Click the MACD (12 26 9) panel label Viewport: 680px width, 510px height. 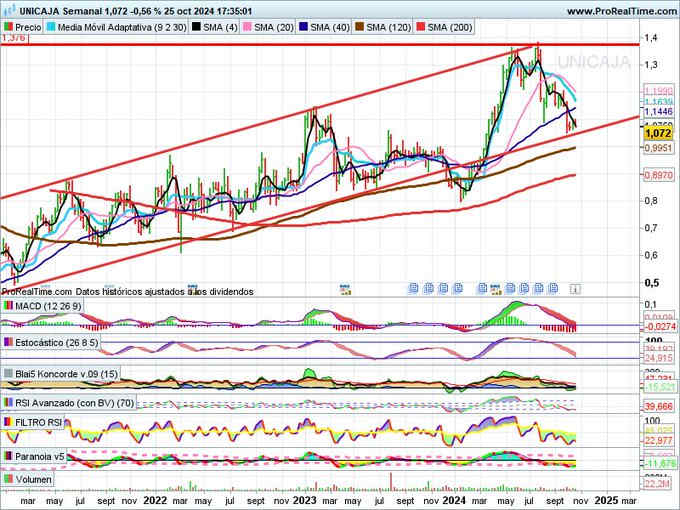pyautogui.click(x=48, y=306)
